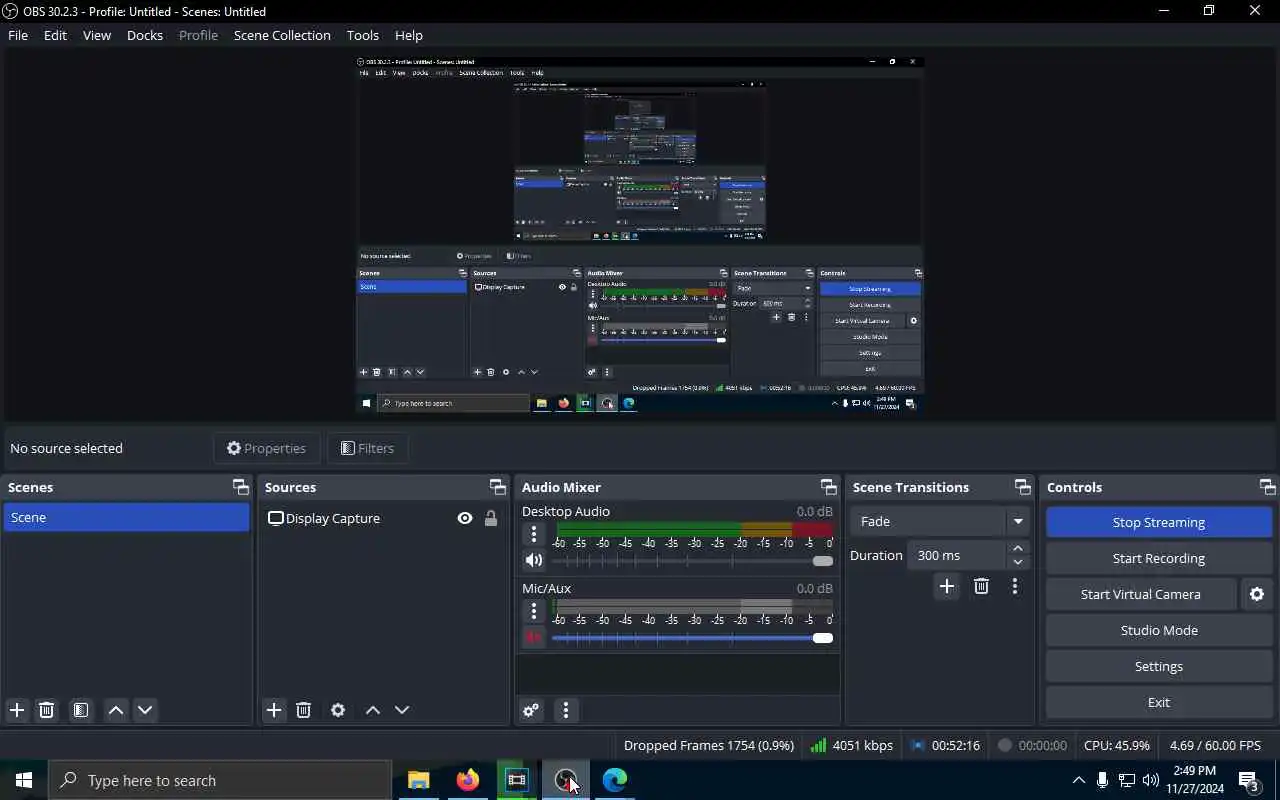Open Audio Mixer menu three-dot icon at bottom

pyautogui.click(x=566, y=710)
